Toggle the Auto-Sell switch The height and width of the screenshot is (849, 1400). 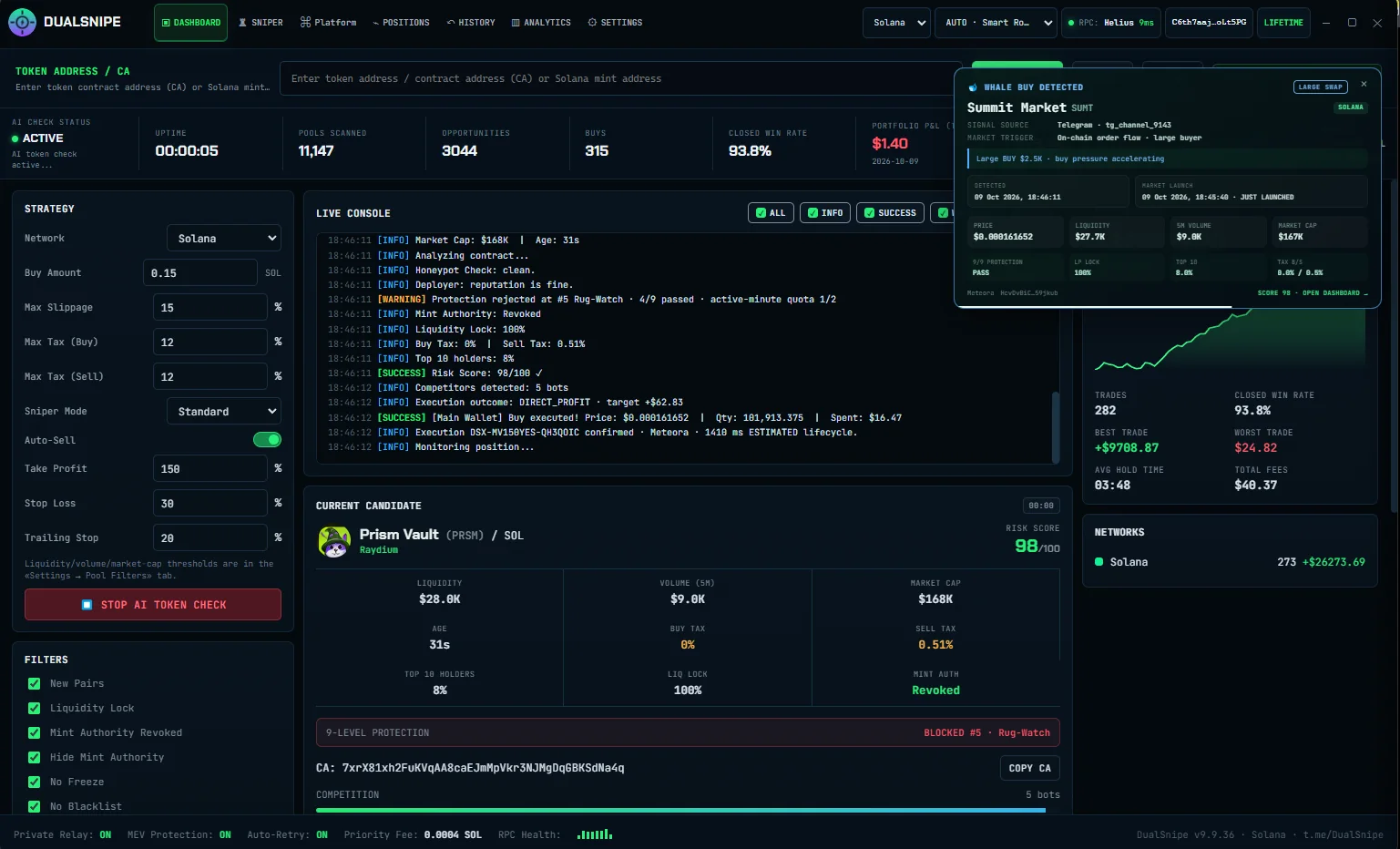(x=267, y=440)
